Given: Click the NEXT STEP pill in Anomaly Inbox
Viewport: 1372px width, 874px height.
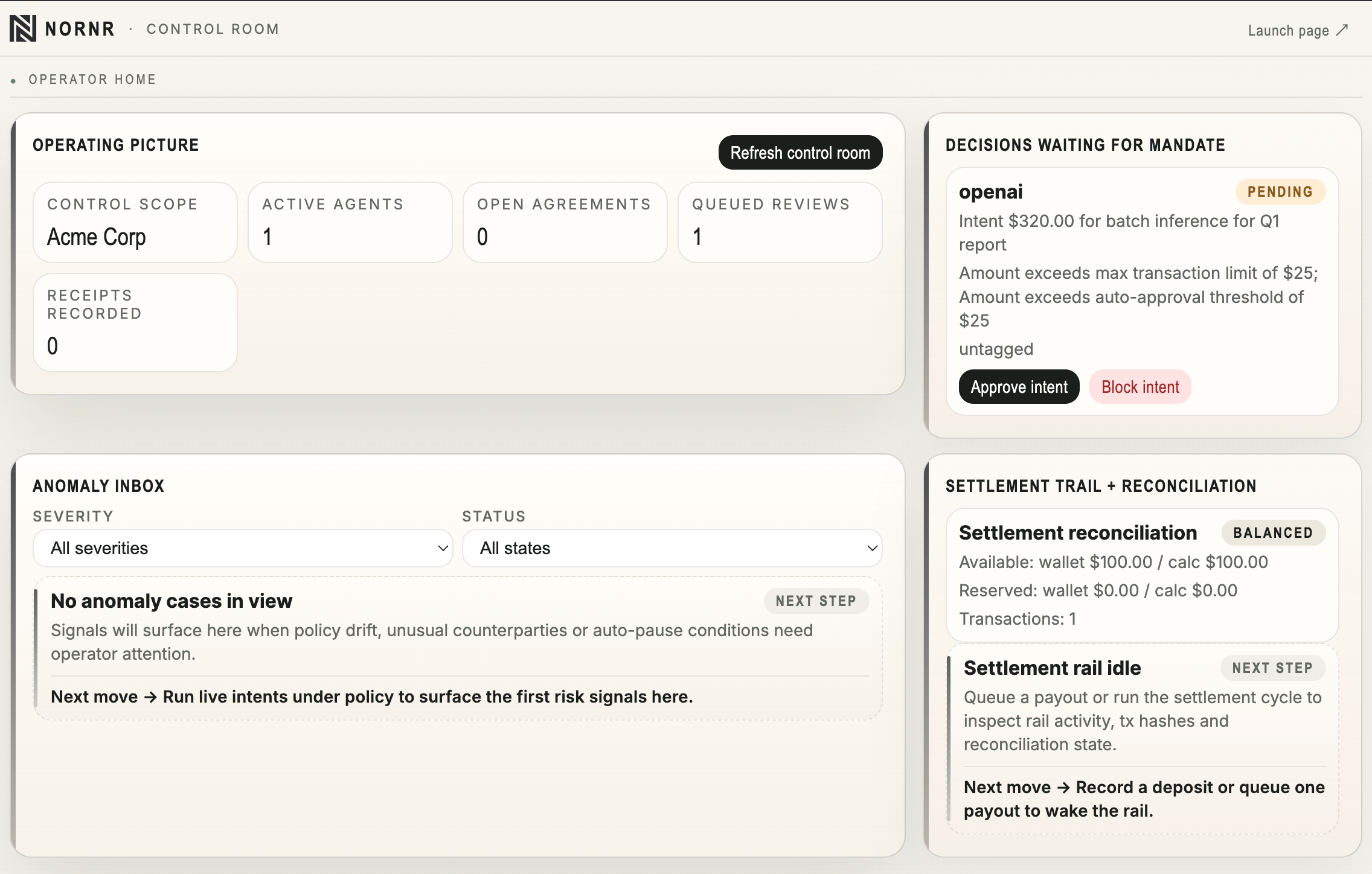Looking at the screenshot, I should pos(816,601).
